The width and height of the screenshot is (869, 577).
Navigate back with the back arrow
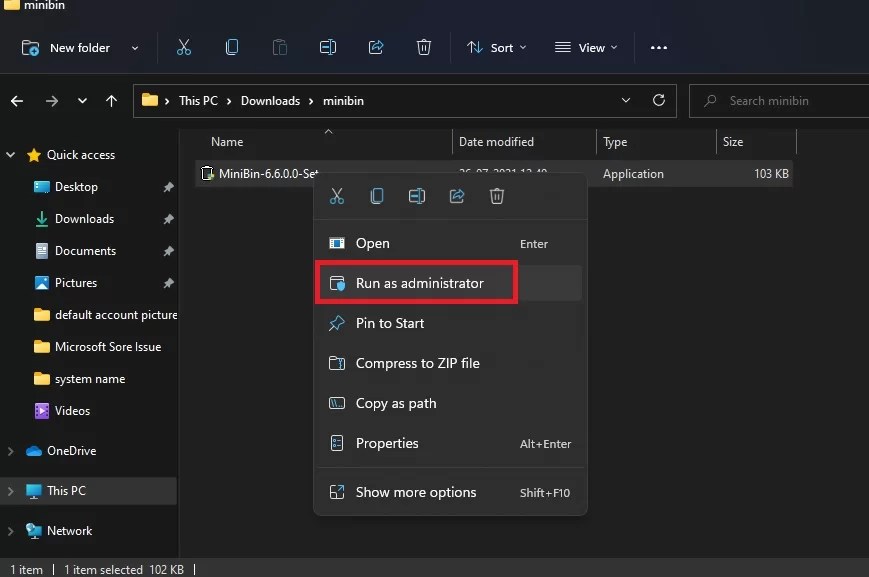coord(16,100)
